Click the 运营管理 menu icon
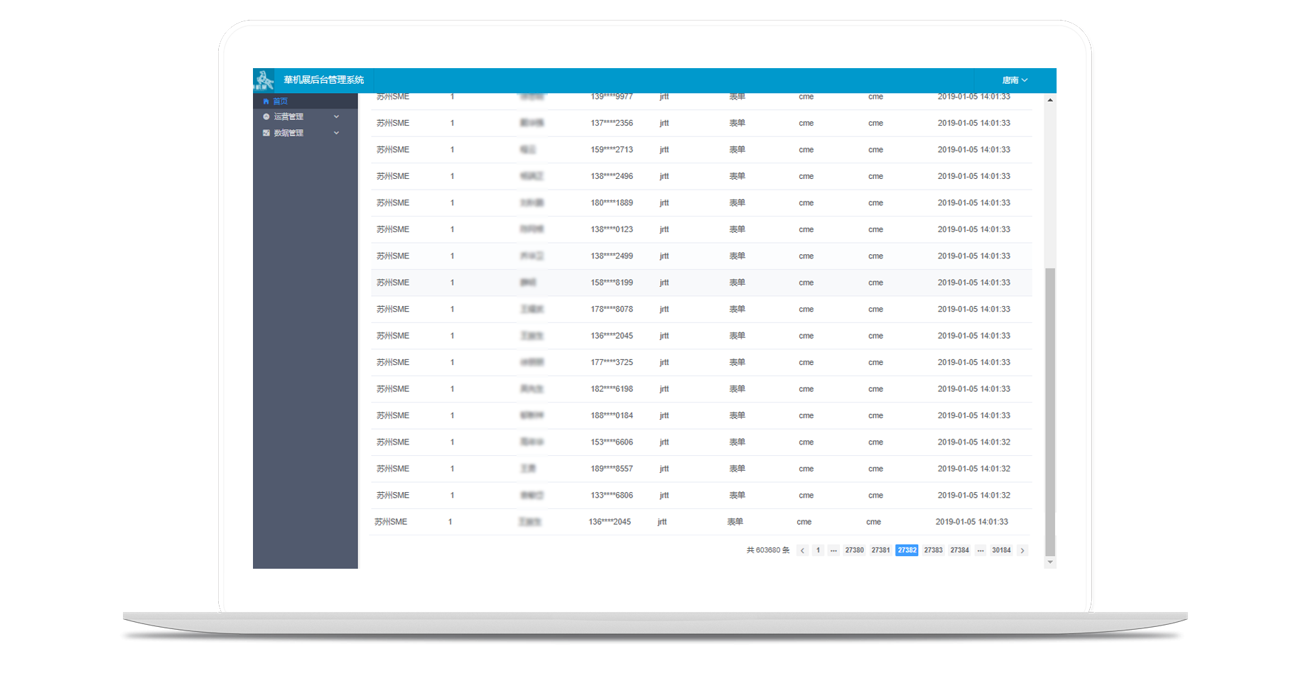The height and width of the screenshot is (690, 1308). point(266,117)
